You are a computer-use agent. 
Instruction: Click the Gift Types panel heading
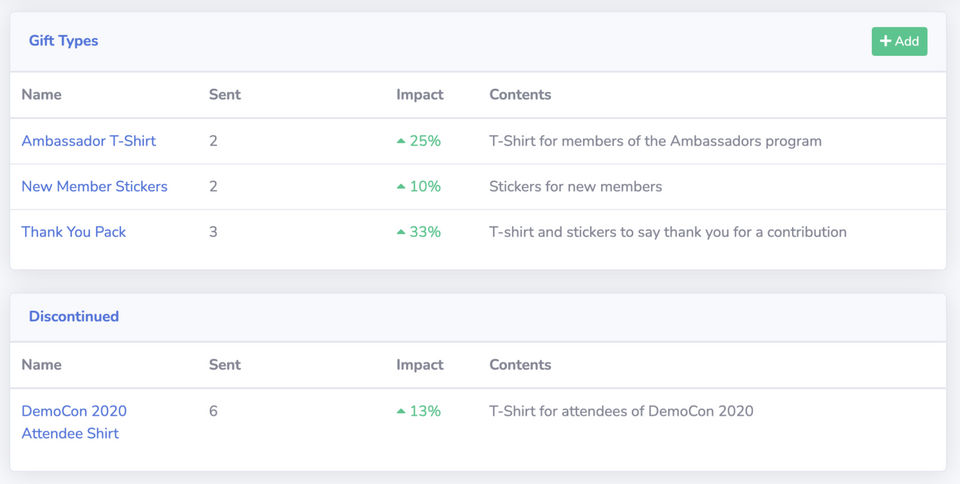[x=64, y=41]
